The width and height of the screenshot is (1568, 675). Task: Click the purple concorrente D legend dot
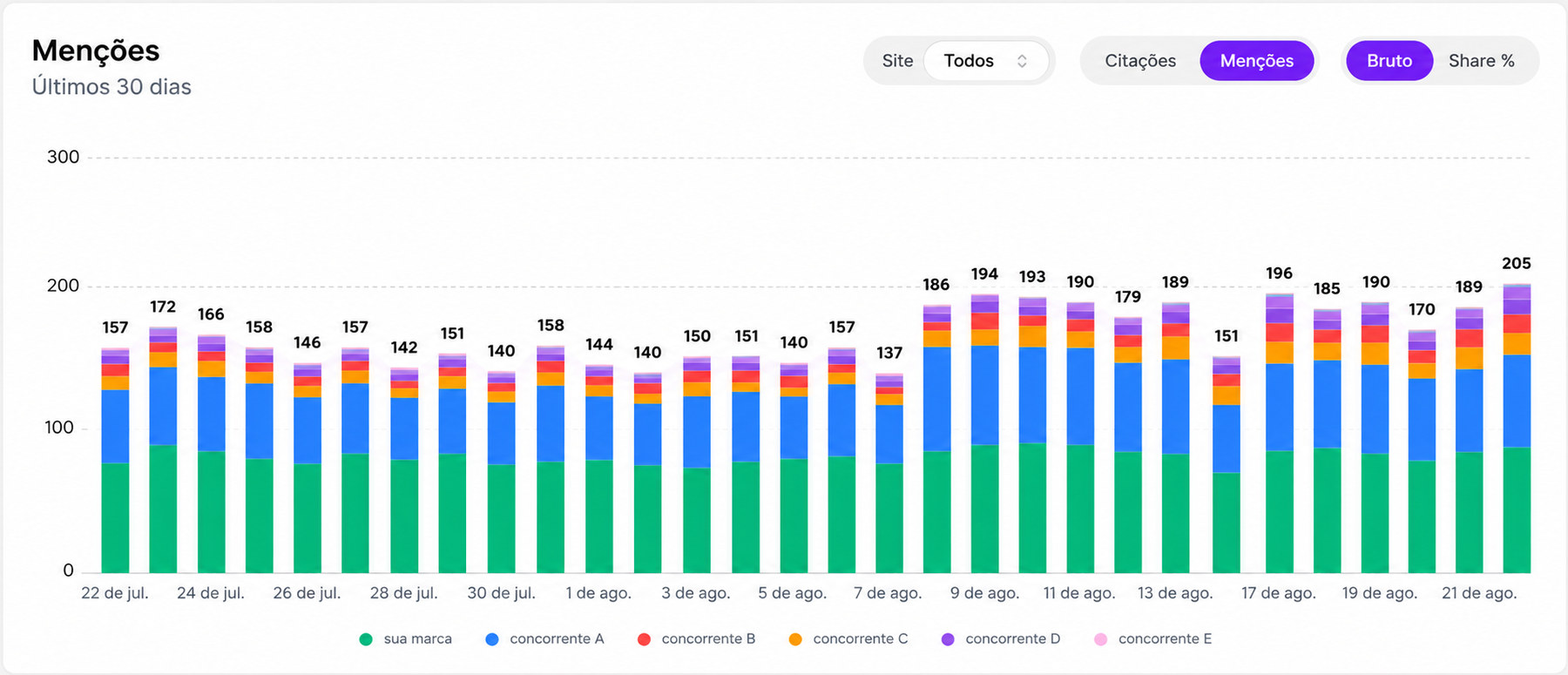click(x=948, y=639)
